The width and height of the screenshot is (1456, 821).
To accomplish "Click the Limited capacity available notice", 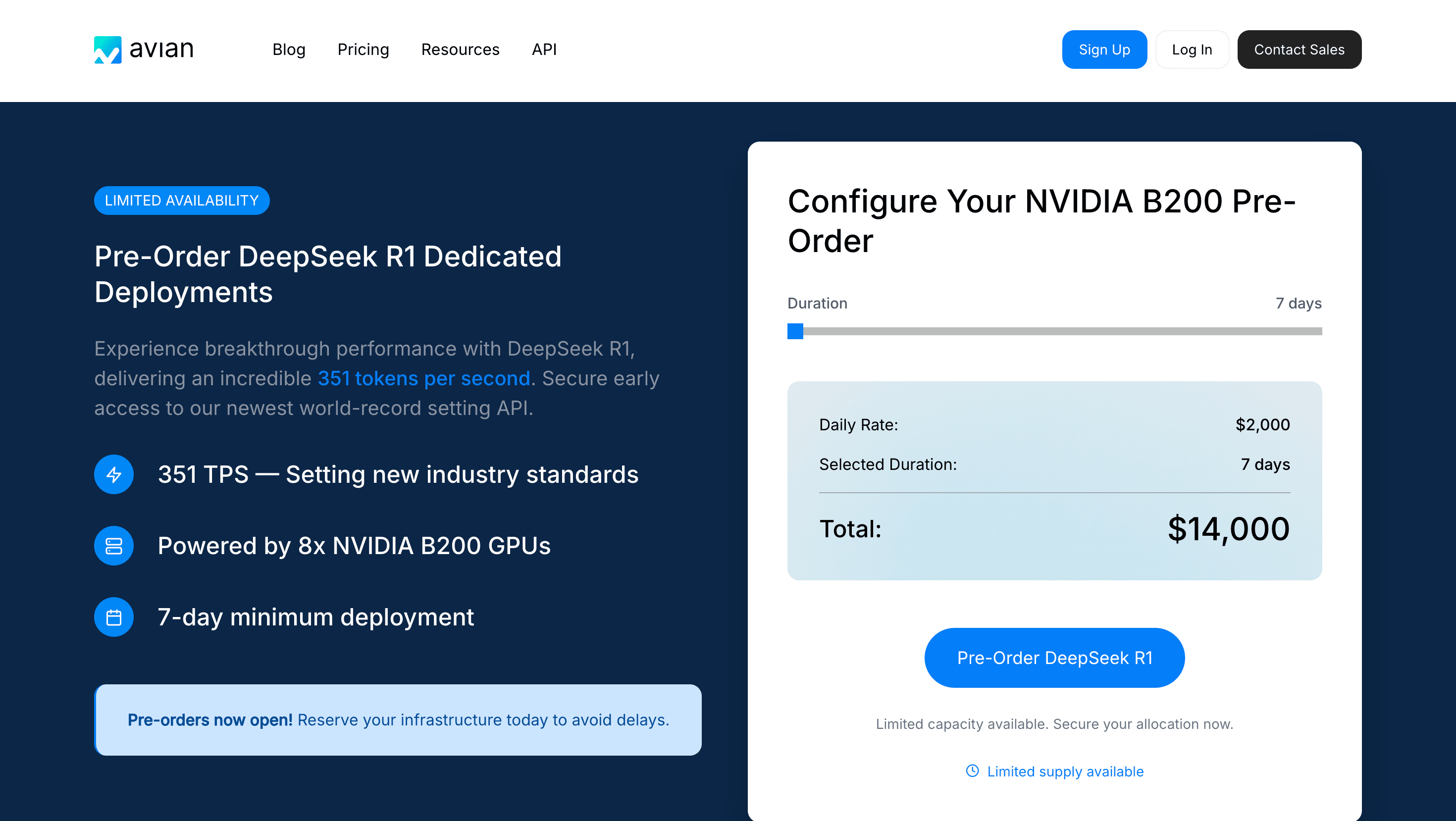I will [1055, 724].
